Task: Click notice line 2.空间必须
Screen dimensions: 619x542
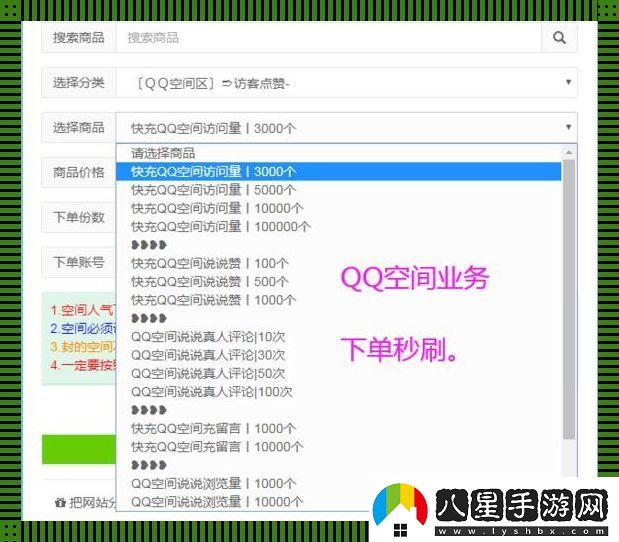Action: (83, 328)
